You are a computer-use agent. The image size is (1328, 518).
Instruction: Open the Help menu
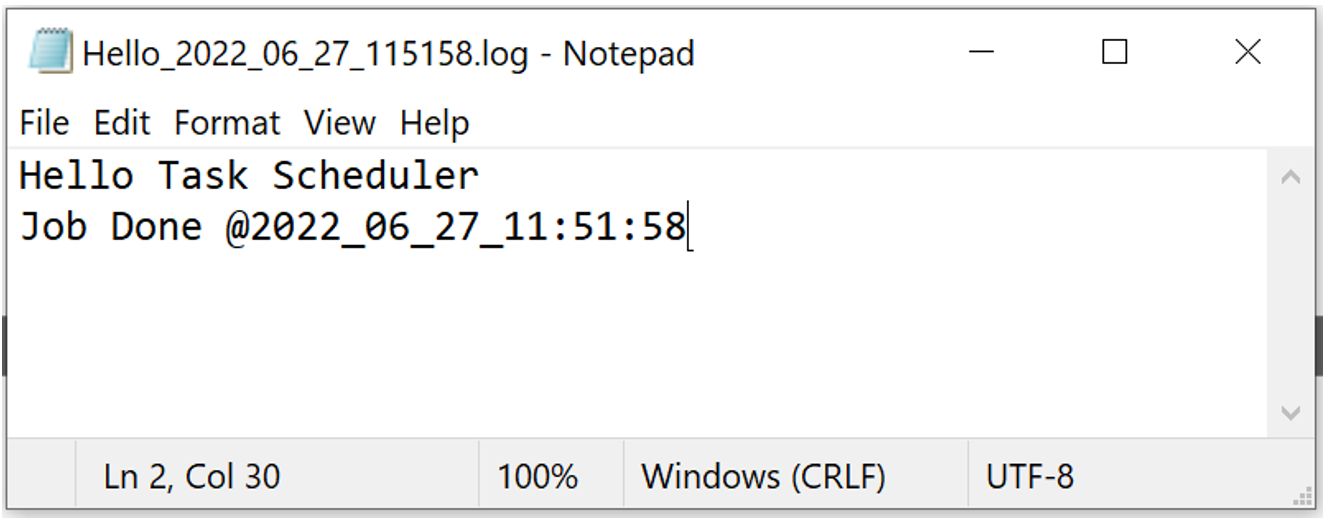click(x=434, y=123)
